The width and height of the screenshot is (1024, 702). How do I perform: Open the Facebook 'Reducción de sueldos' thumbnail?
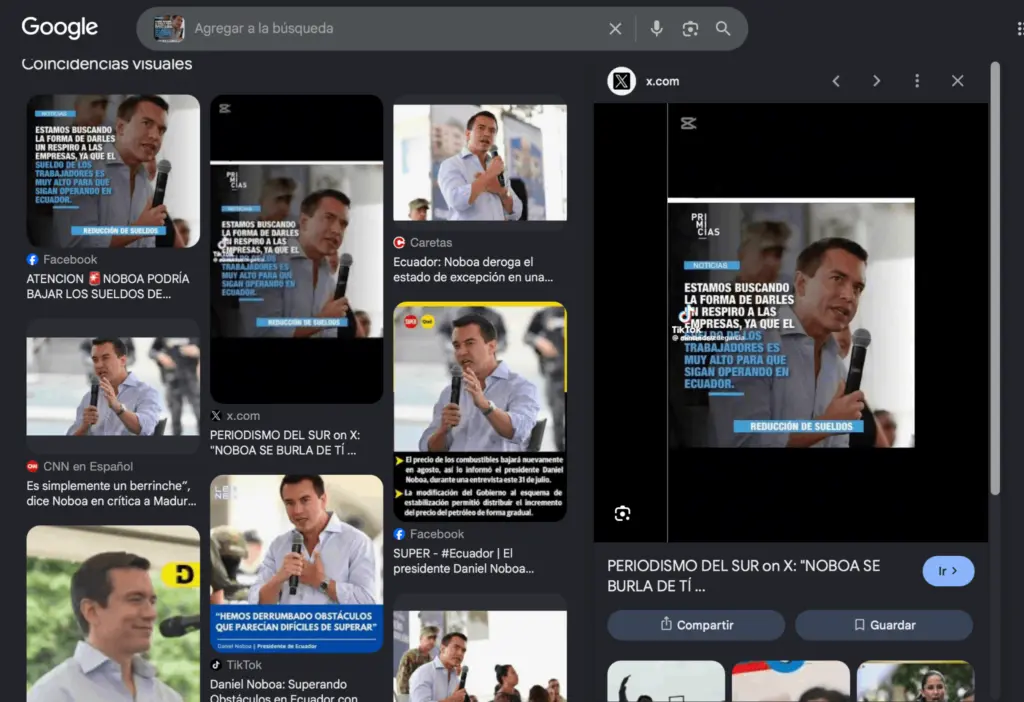[113, 171]
